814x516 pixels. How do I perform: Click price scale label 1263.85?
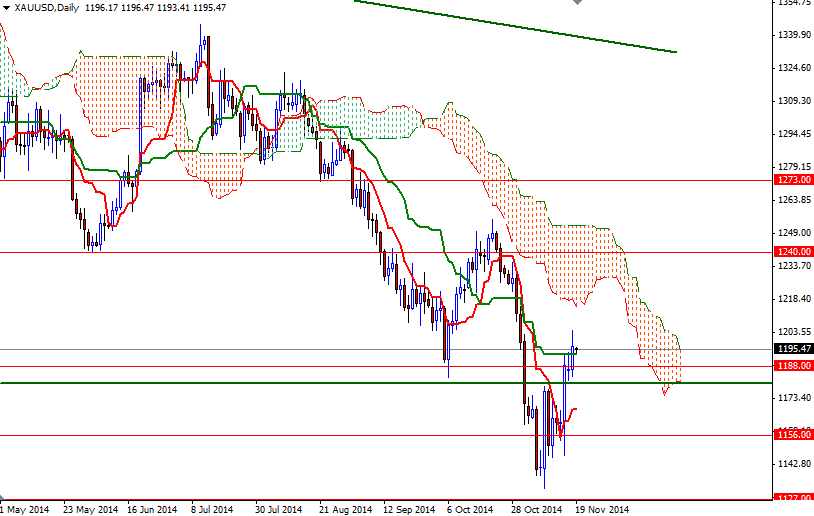coord(794,200)
